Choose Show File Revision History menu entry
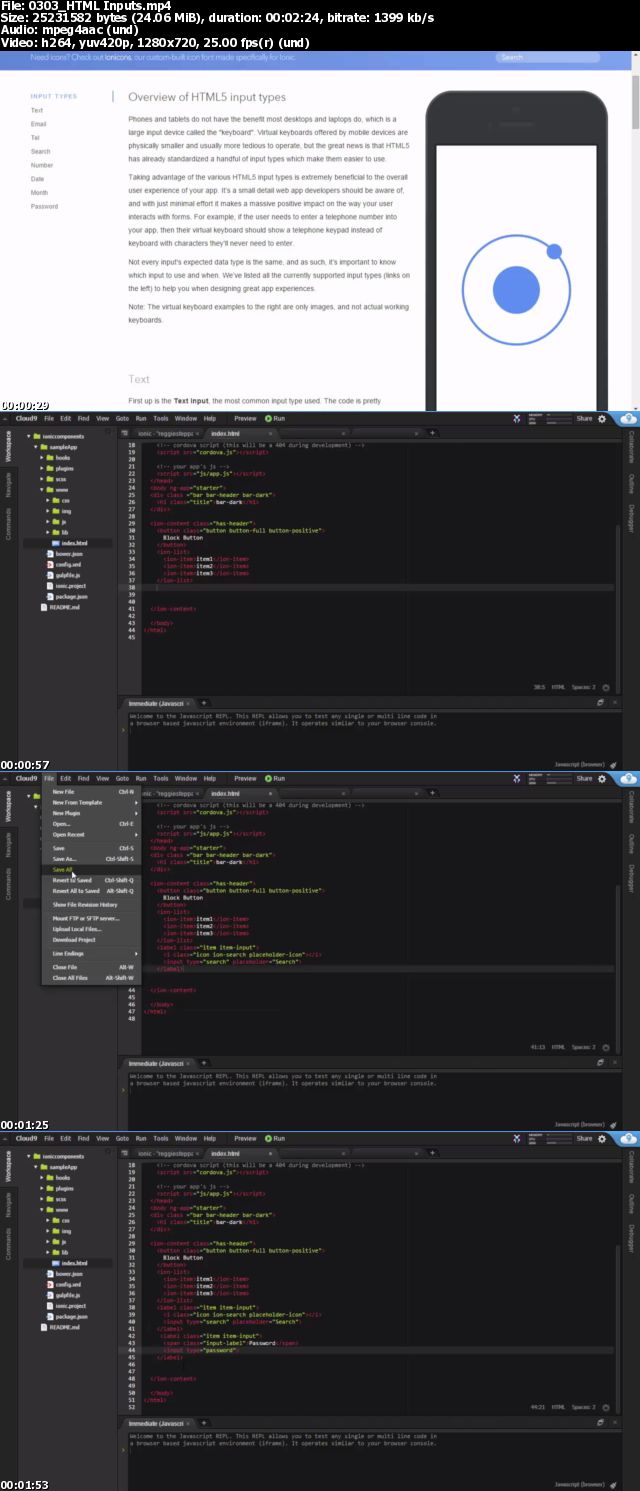This screenshot has width=640, height=1491. pyautogui.click(x=84, y=904)
